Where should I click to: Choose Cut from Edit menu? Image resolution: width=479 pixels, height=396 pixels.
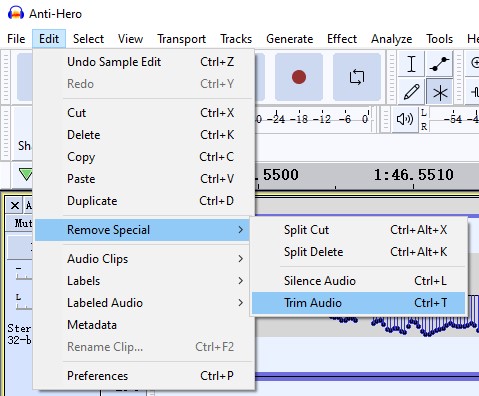pos(144,113)
